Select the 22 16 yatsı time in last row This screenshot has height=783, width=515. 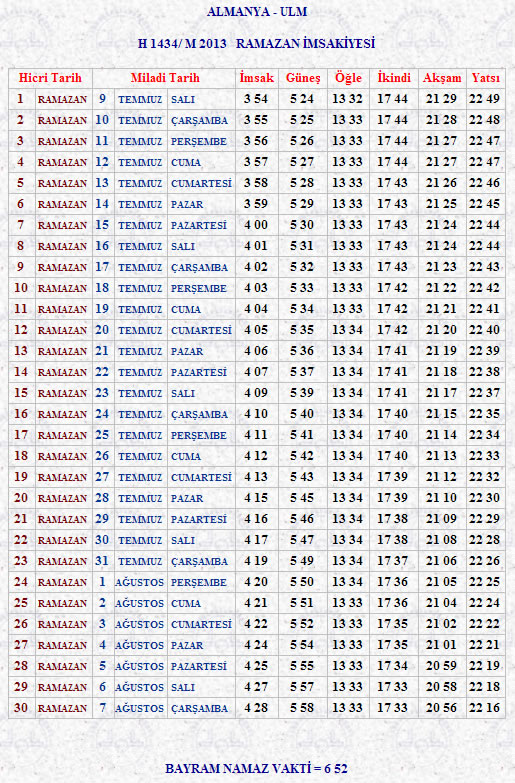(x=485, y=708)
